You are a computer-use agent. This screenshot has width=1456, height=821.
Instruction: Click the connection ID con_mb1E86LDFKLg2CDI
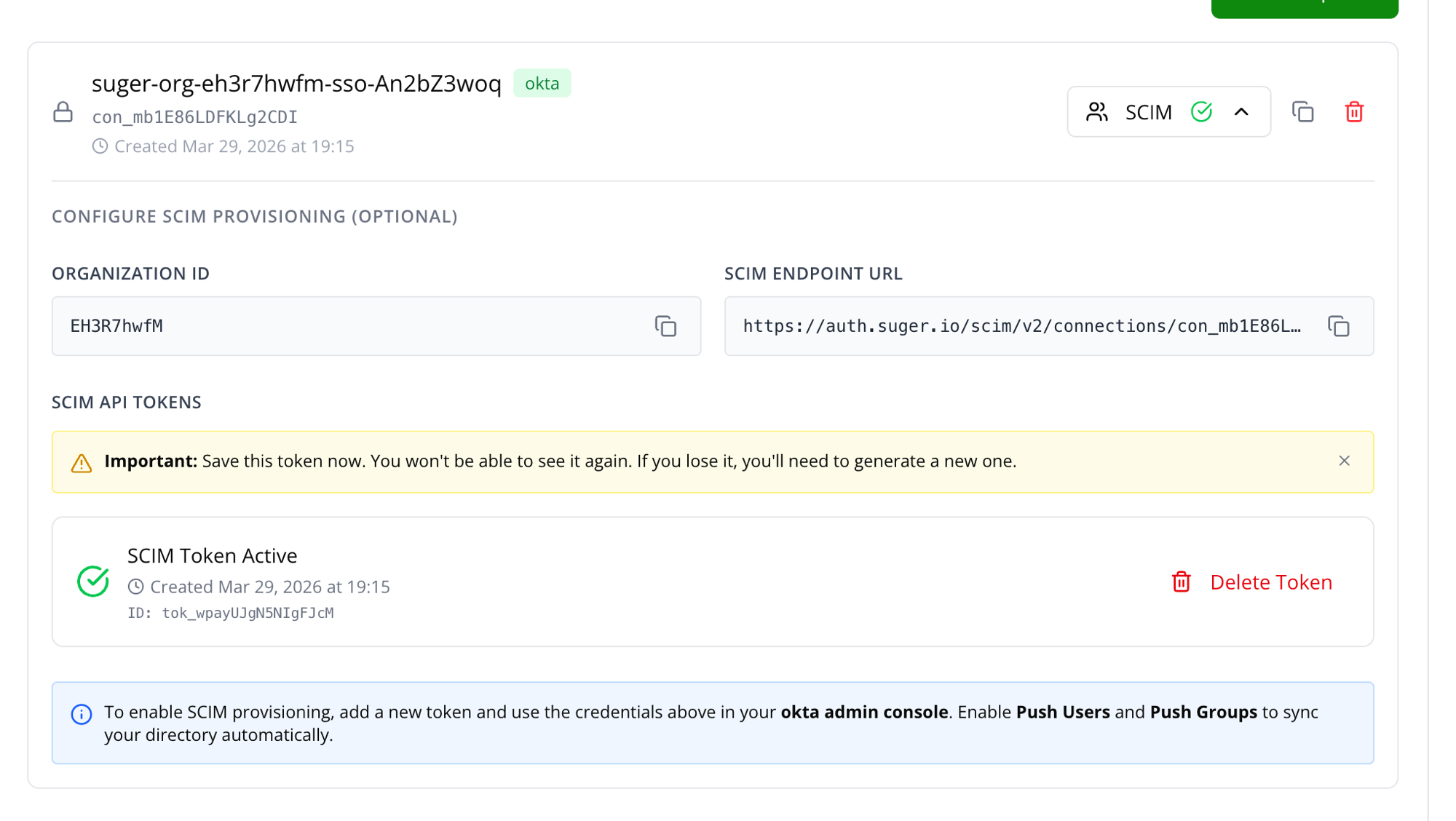(x=194, y=117)
